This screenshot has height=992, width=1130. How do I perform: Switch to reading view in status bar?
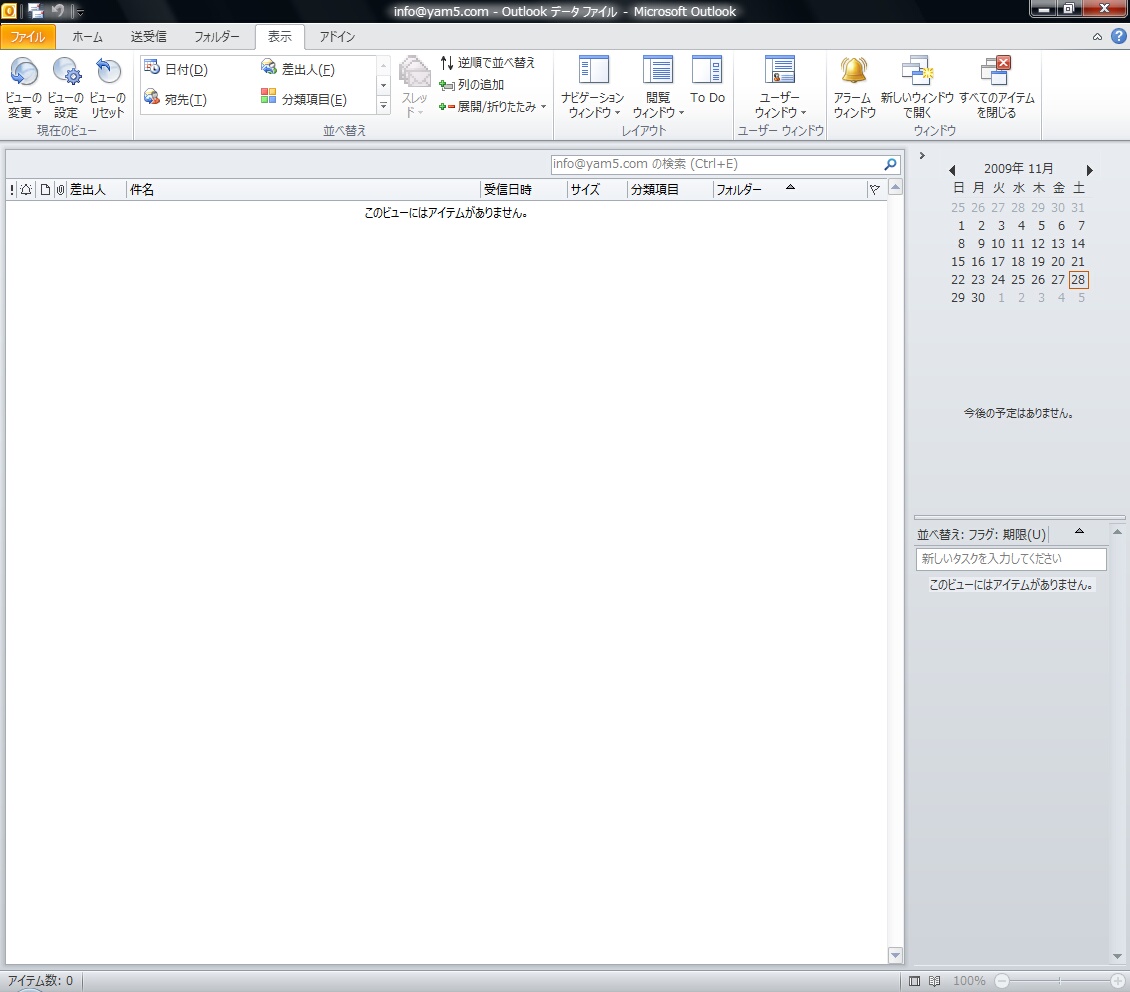(x=935, y=981)
